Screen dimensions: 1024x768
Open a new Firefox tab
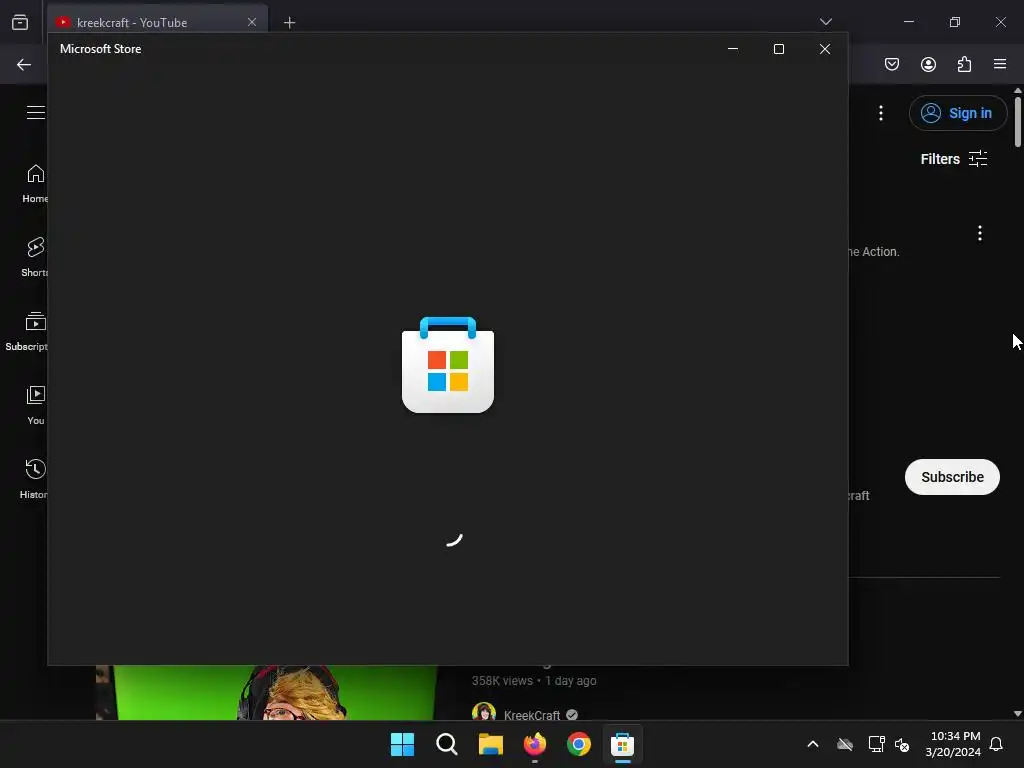(x=289, y=23)
